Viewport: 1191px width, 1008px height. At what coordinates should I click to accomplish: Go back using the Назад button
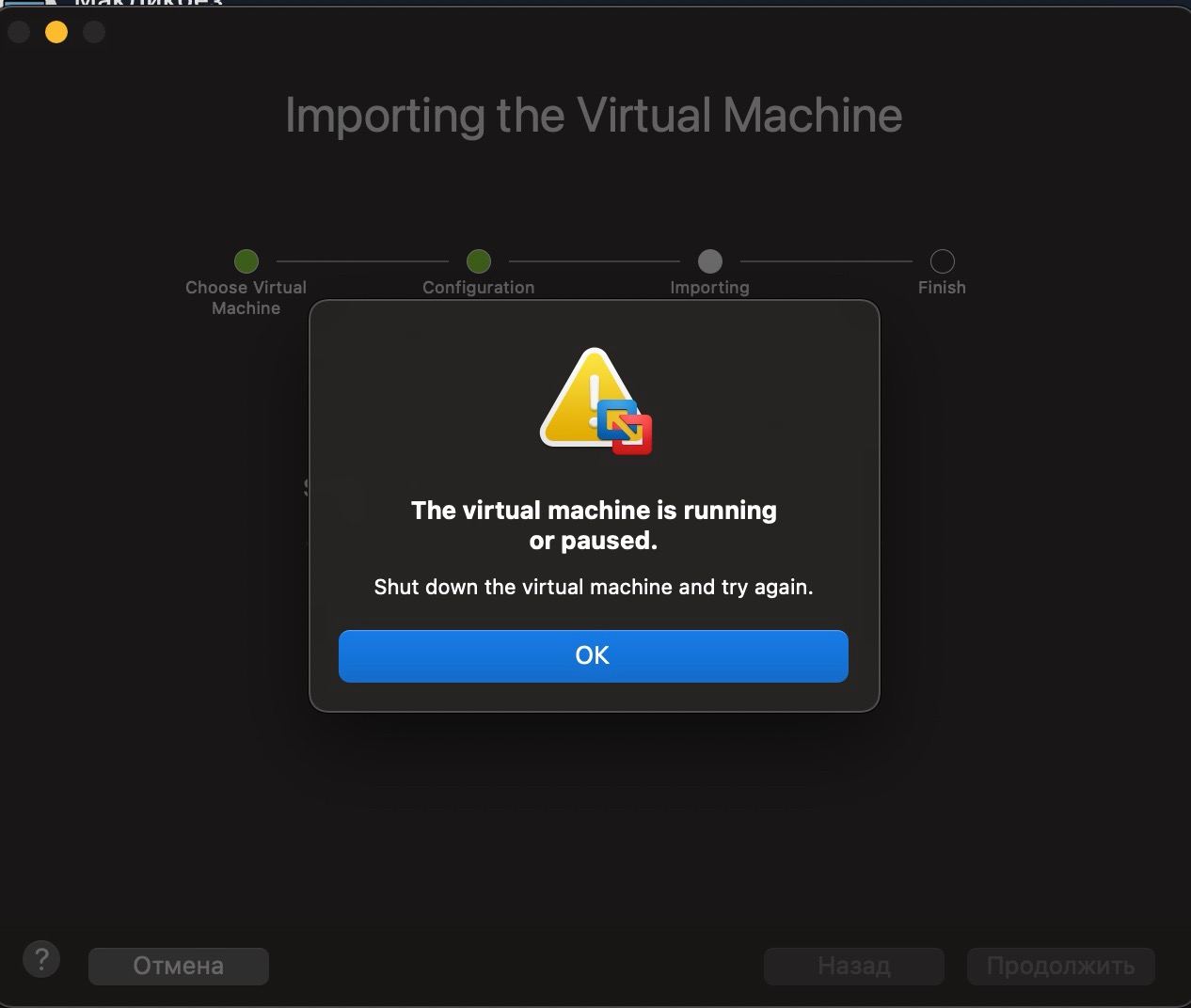pos(853,966)
